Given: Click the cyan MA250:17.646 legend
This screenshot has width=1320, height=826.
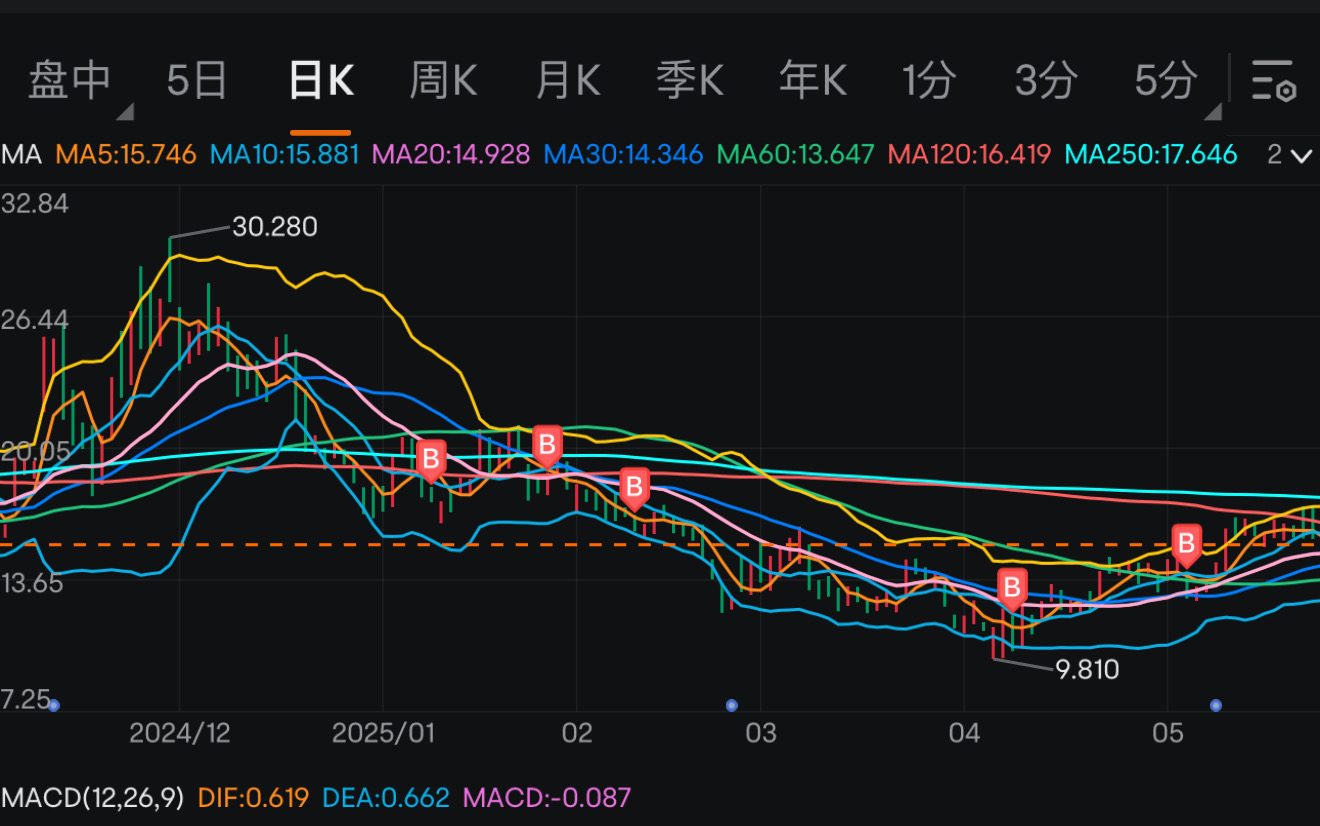Looking at the screenshot, I should pos(1151,155).
